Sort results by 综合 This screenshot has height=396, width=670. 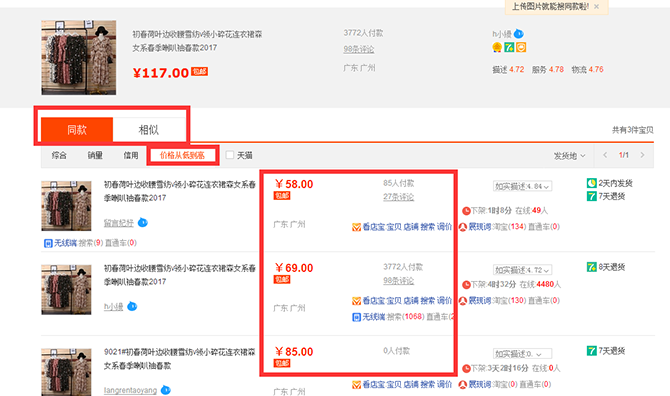(x=59, y=155)
